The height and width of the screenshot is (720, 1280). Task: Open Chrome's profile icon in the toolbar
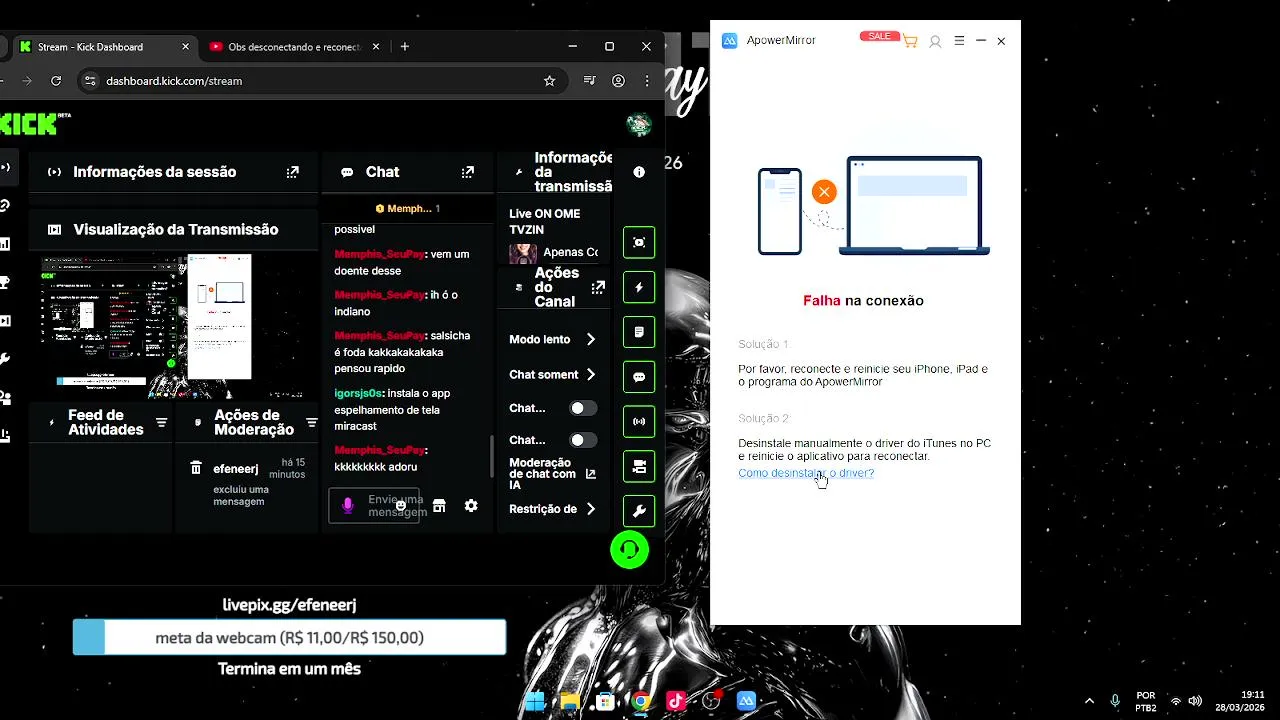coord(619,81)
